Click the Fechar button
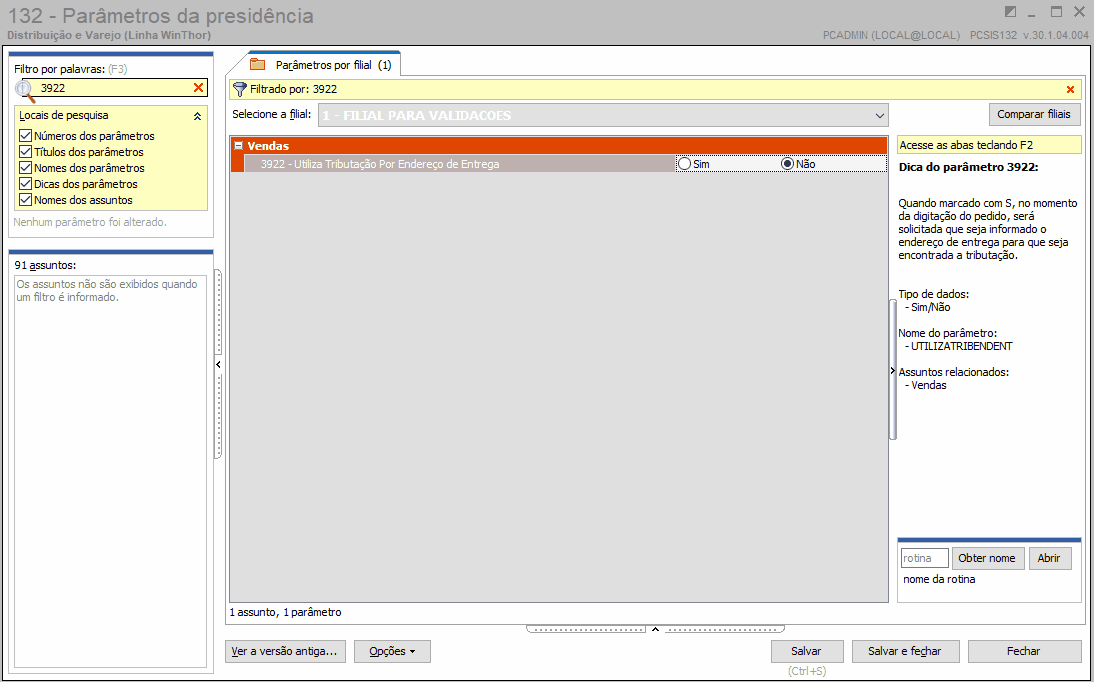This screenshot has width=1094, height=682. click(1024, 651)
